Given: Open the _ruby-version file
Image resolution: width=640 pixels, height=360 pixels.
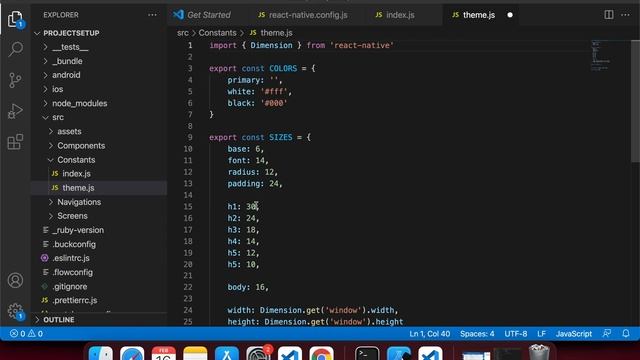Looking at the screenshot, I should click(78, 230).
